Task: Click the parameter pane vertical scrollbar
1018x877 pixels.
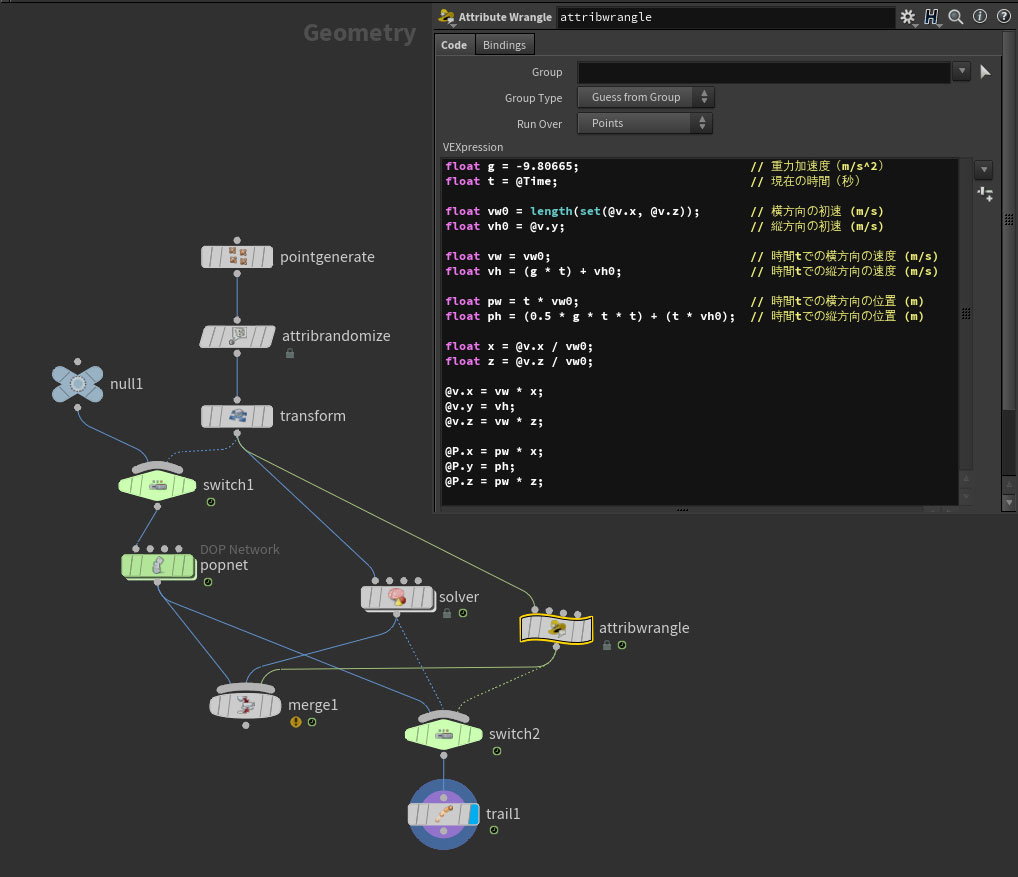Action: tap(1008, 221)
